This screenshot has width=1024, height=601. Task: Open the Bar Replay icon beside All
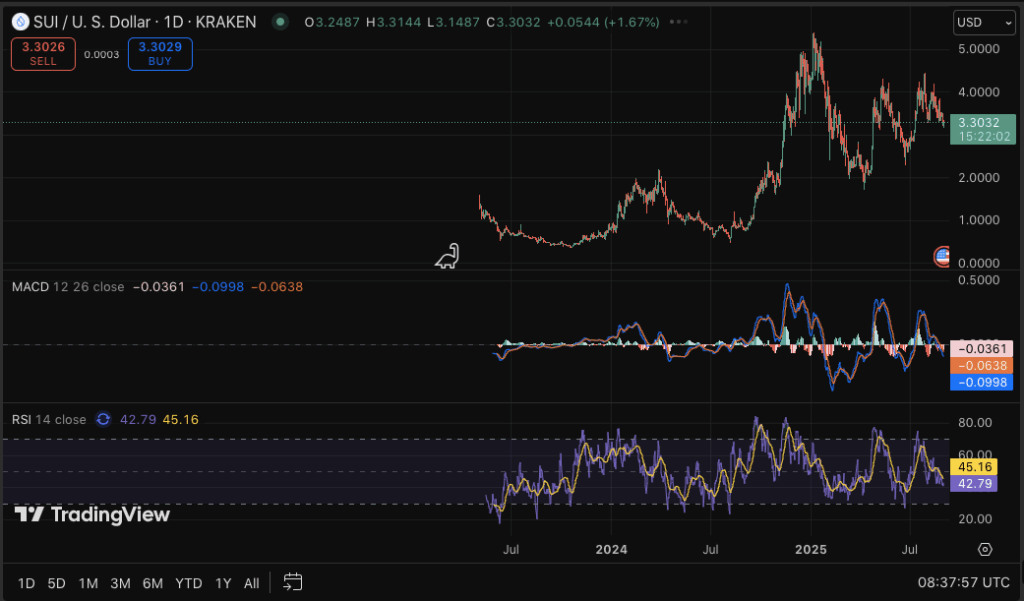pos(292,582)
